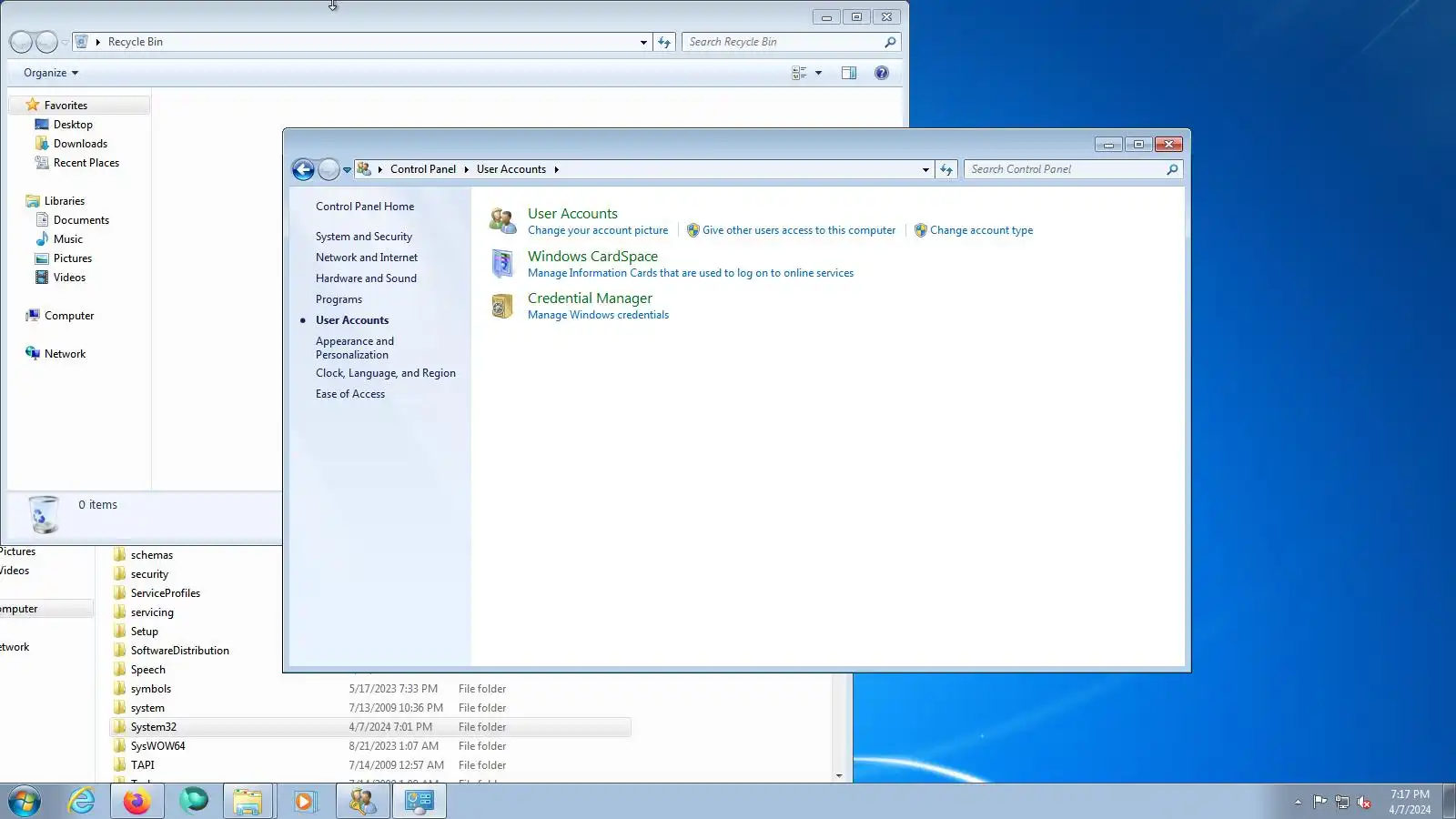The width and height of the screenshot is (1456, 819).
Task: Click Change your account picture link
Action: coord(598,230)
